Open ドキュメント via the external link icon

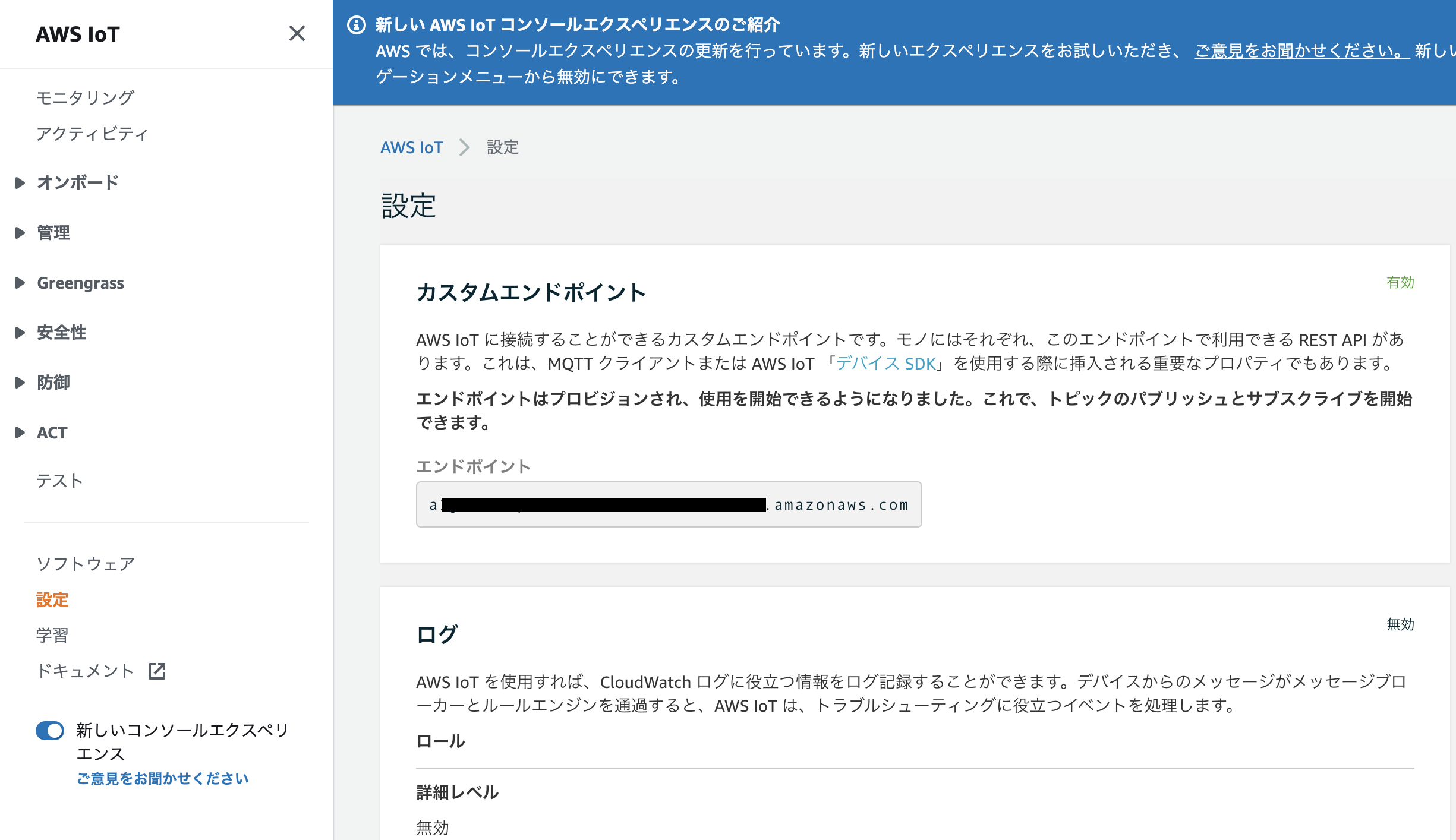pos(156,671)
